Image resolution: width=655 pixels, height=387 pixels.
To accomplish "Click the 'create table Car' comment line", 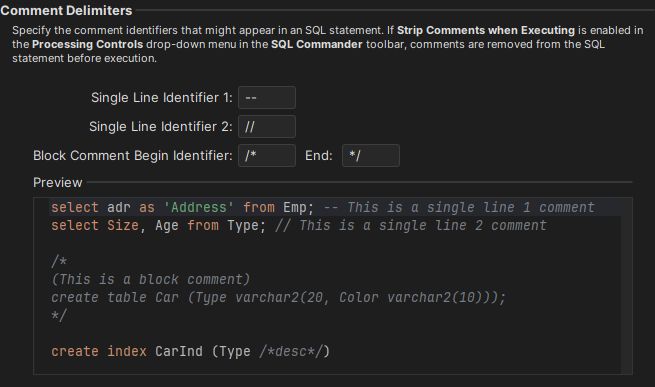I will click(x=279, y=297).
